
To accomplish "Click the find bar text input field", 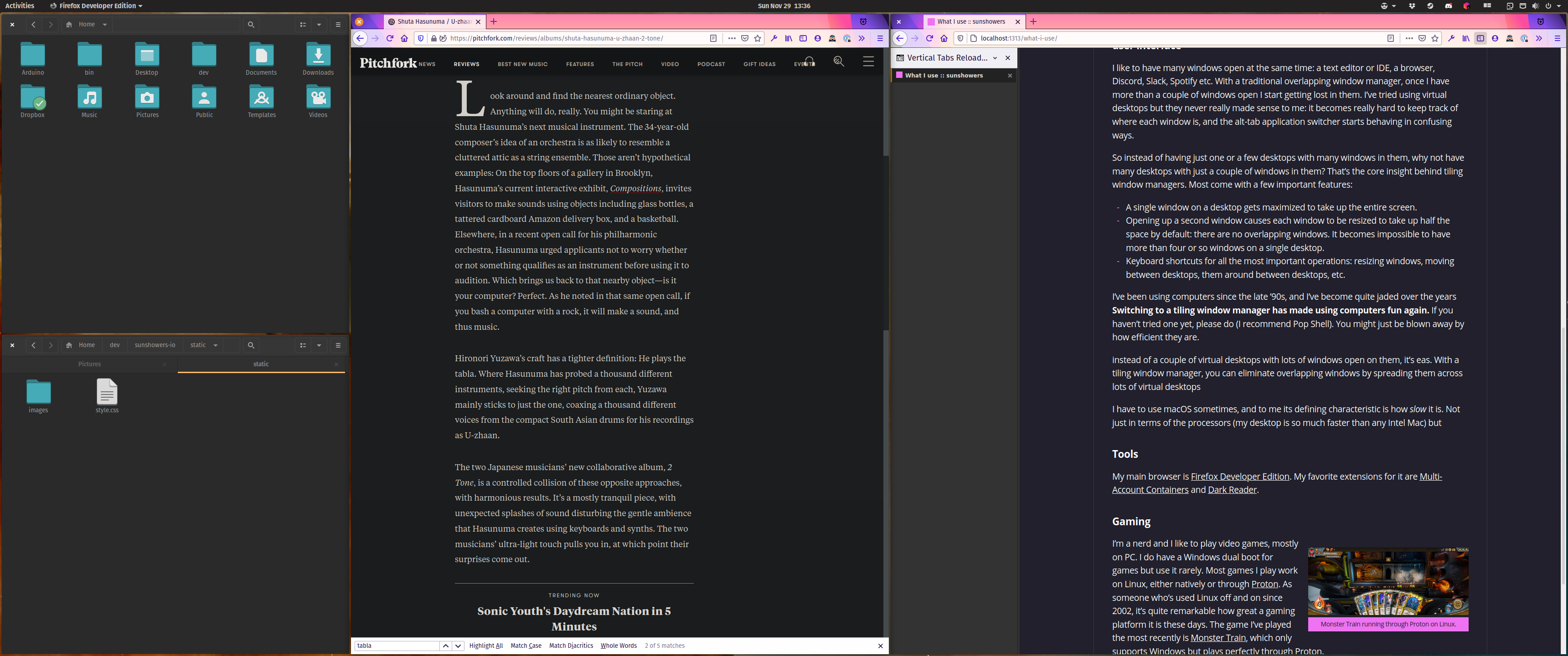I will 397,646.
